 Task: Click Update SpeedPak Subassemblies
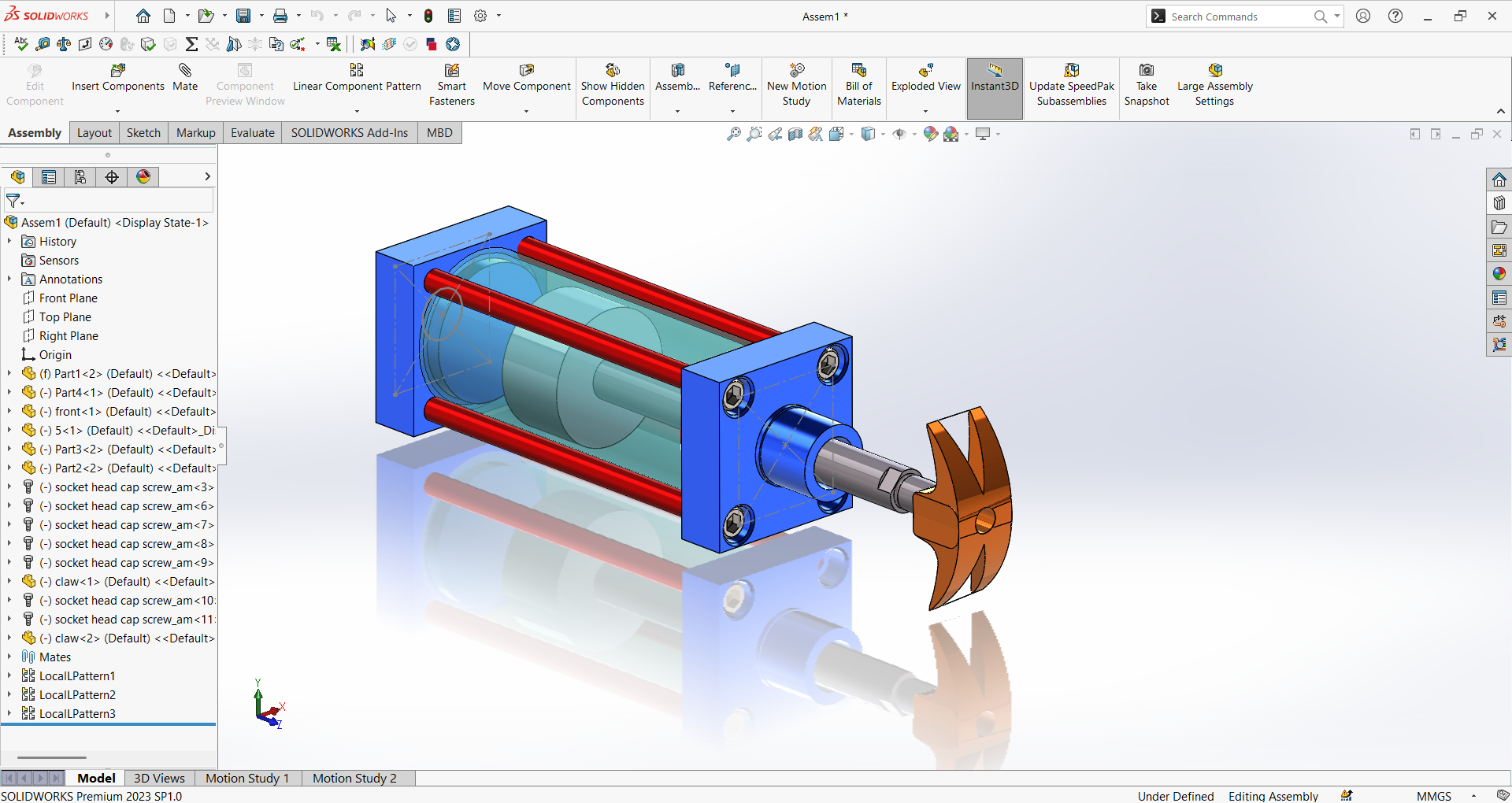[x=1071, y=85]
